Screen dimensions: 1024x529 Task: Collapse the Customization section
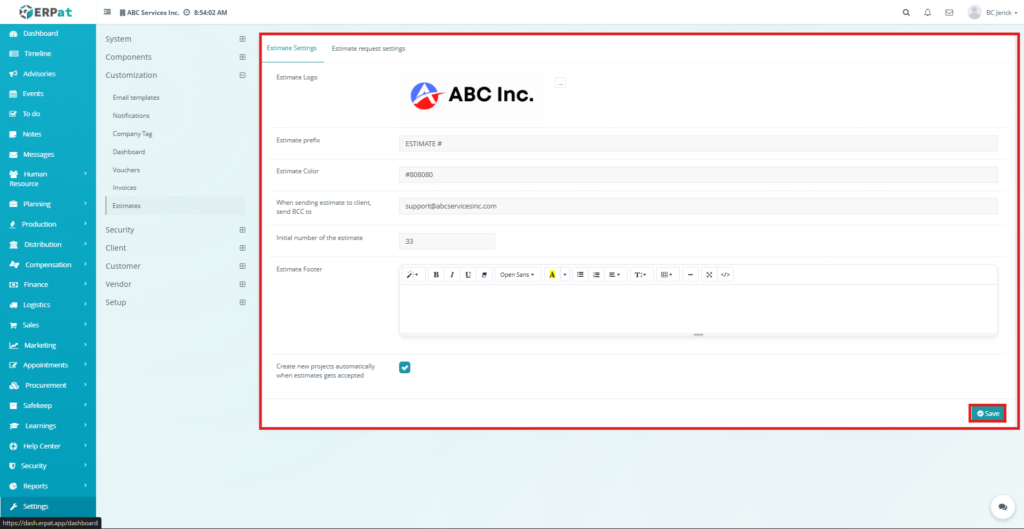coord(242,75)
